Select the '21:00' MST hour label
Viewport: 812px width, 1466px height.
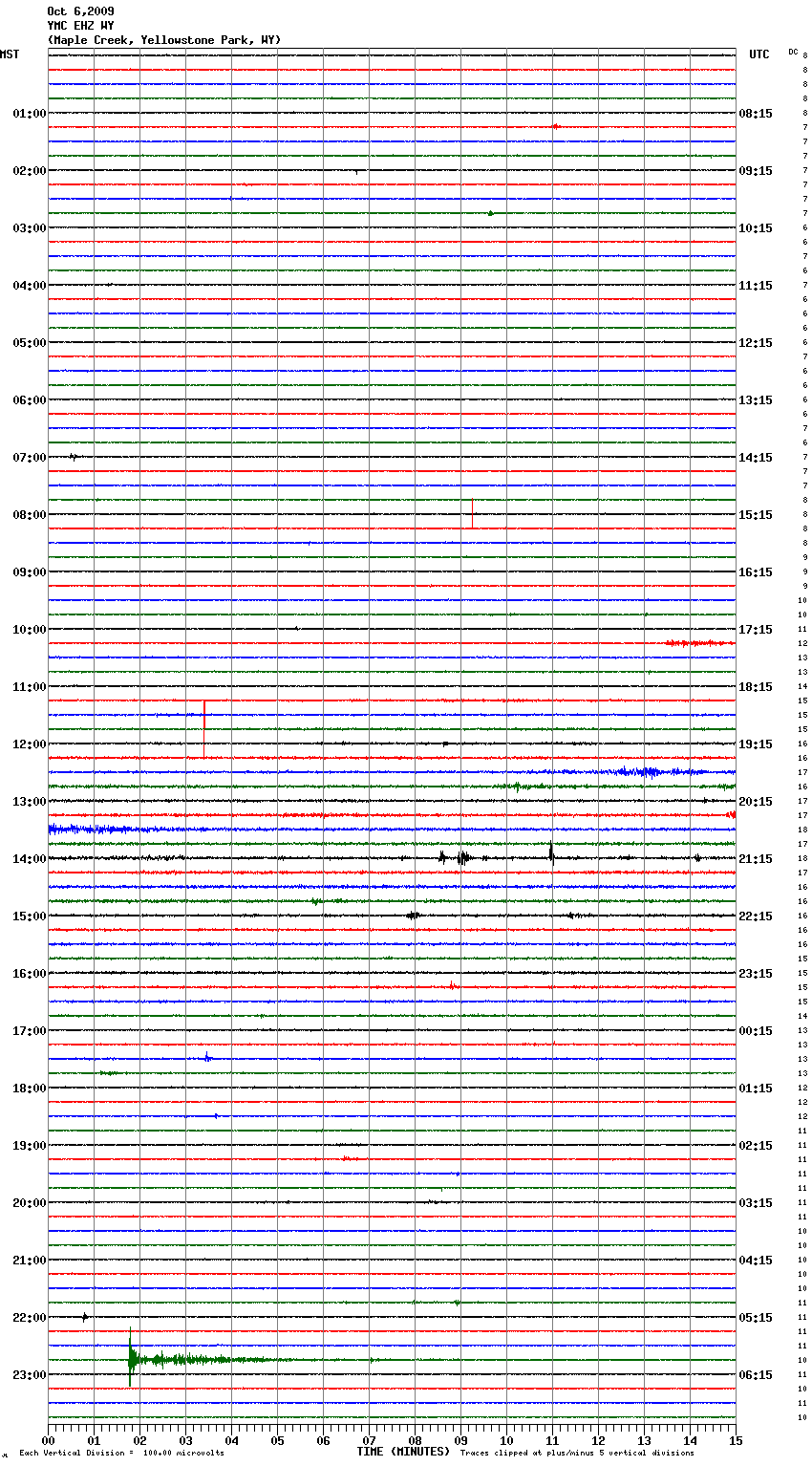30,1261
